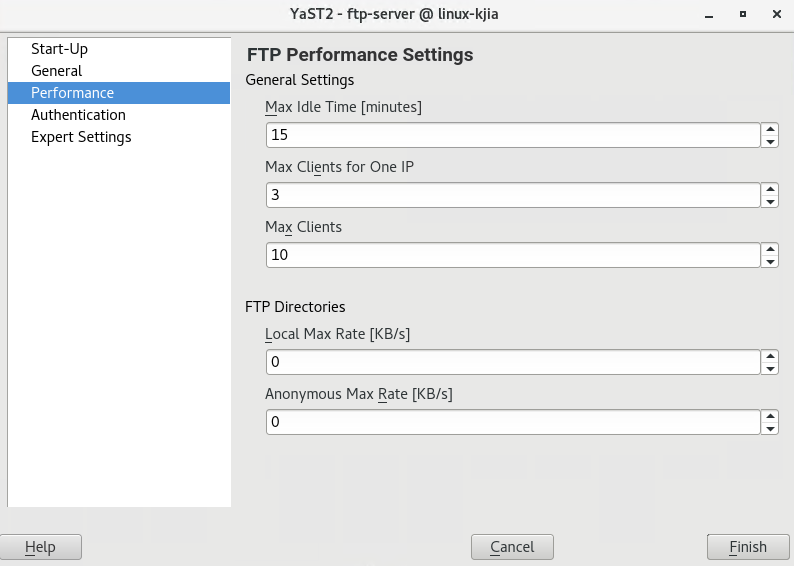The height and width of the screenshot is (566, 794).
Task: Increase Anonymous Max Rate with up arrow
Action: pos(770,416)
